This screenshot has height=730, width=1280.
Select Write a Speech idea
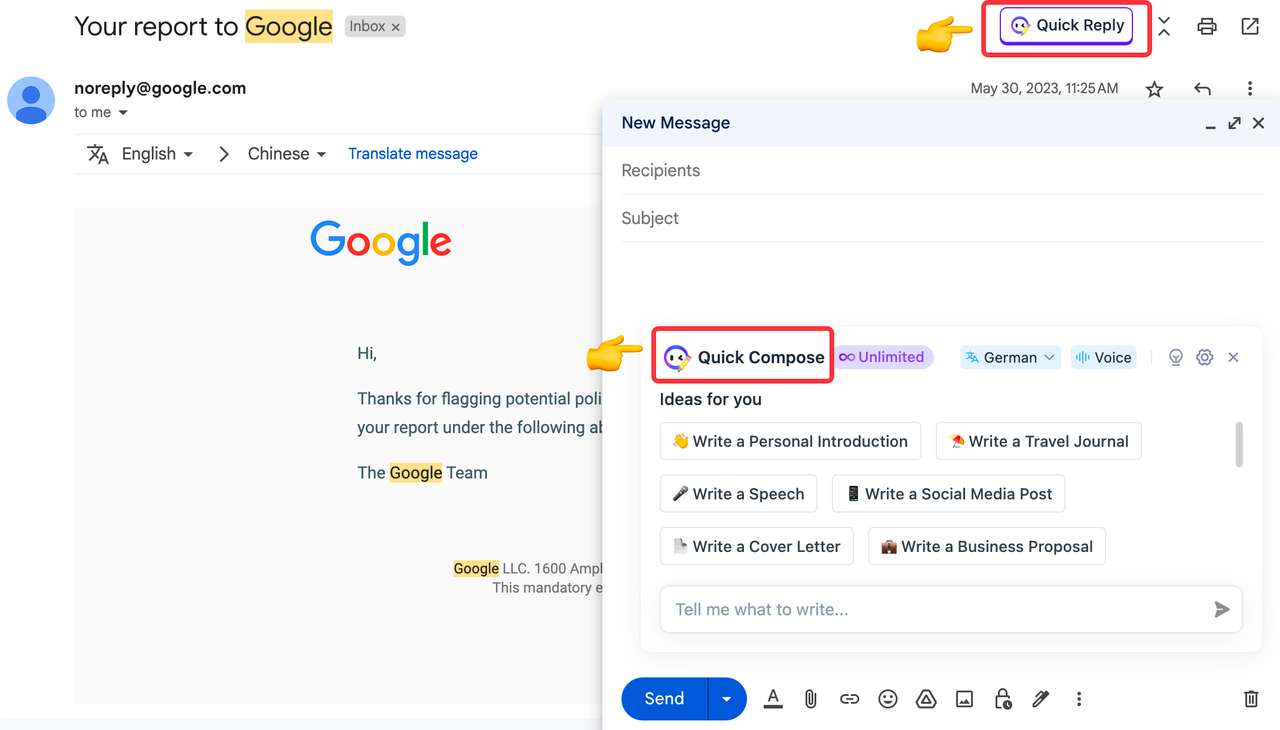[x=738, y=494]
